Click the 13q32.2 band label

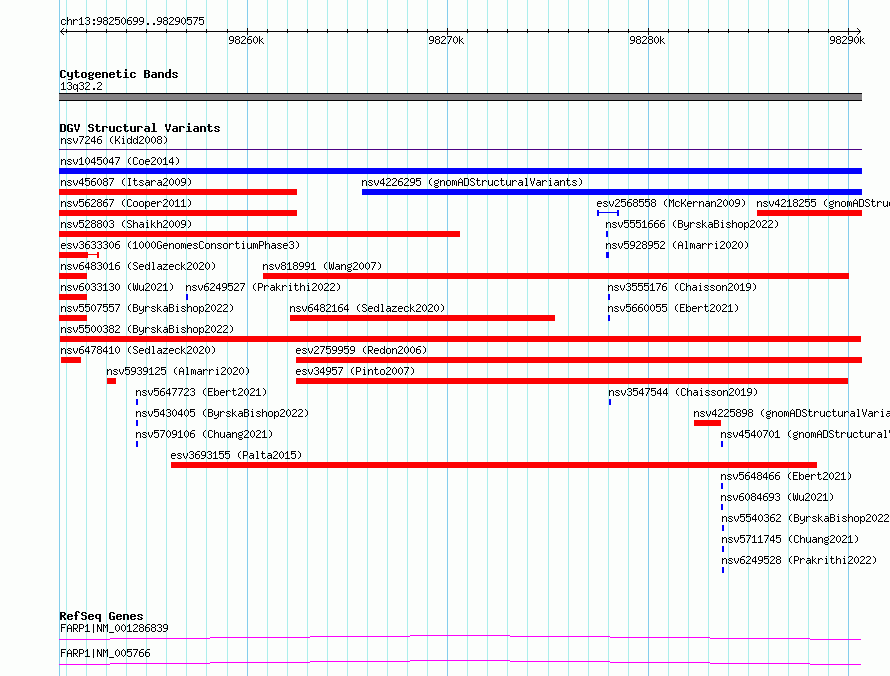click(x=81, y=86)
